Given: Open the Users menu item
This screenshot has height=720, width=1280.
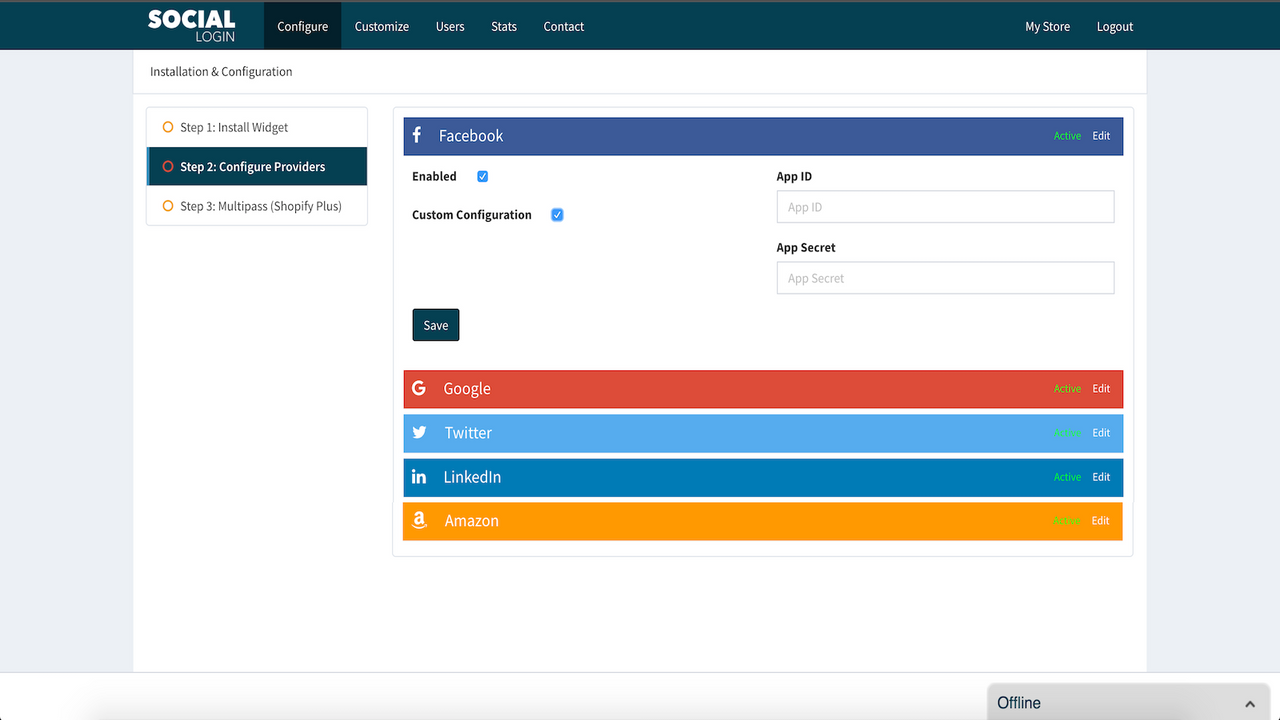Looking at the screenshot, I should [x=450, y=26].
